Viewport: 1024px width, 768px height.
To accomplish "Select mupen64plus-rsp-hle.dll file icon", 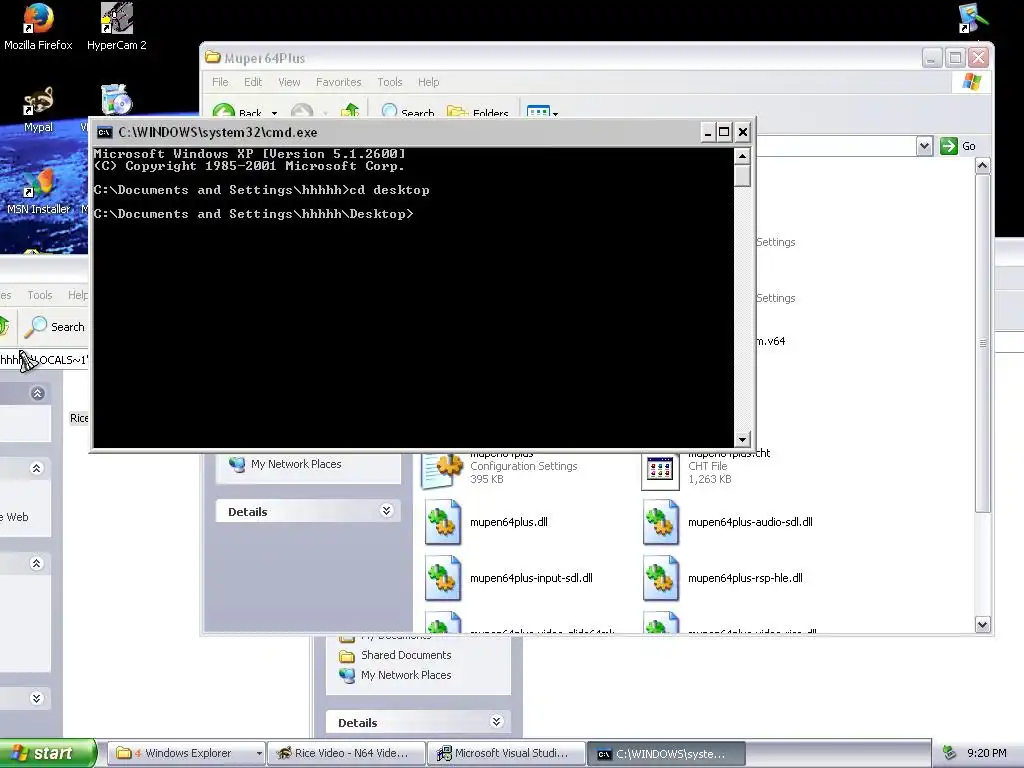I will [661, 578].
